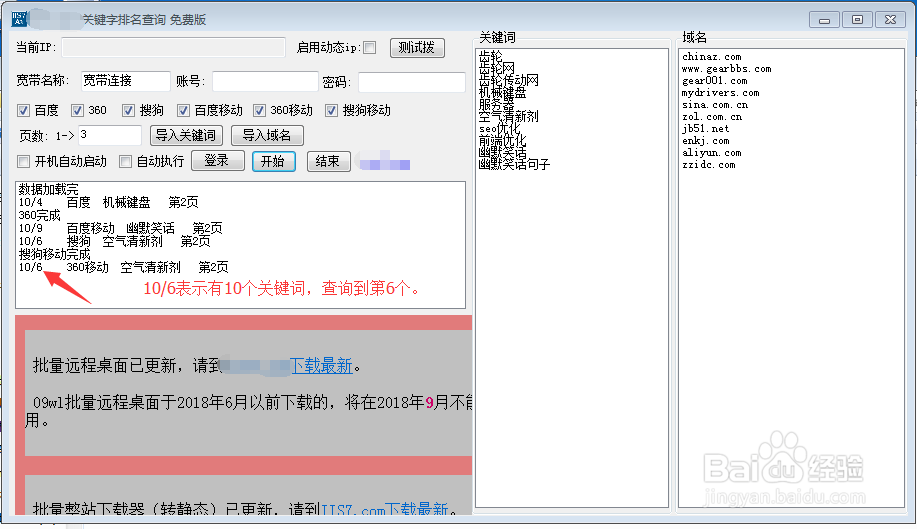
Task: Select domain mydrivers.com
Action: [x=720, y=92]
